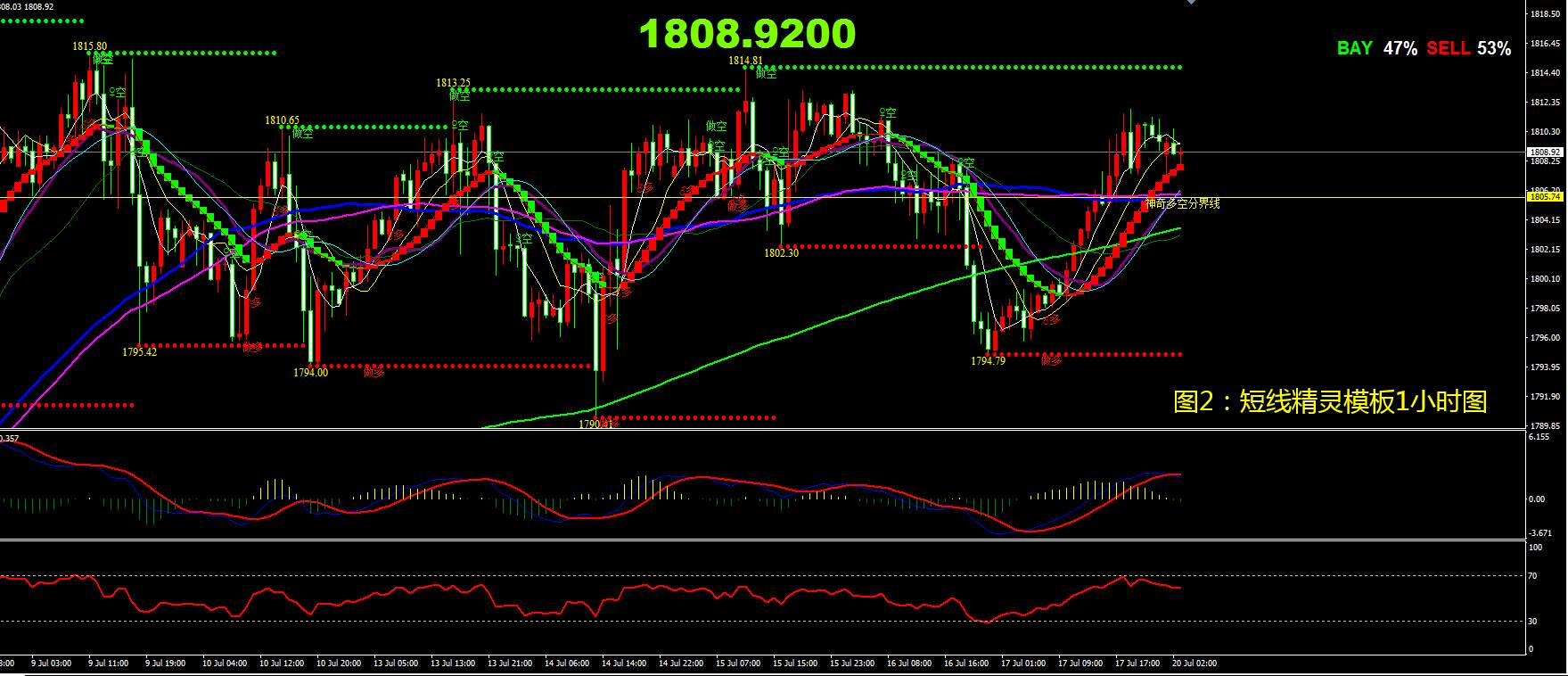Click the 1790.41 low price label
The width and height of the screenshot is (1568, 676).
pyautogui.click(x=596, y=425)
